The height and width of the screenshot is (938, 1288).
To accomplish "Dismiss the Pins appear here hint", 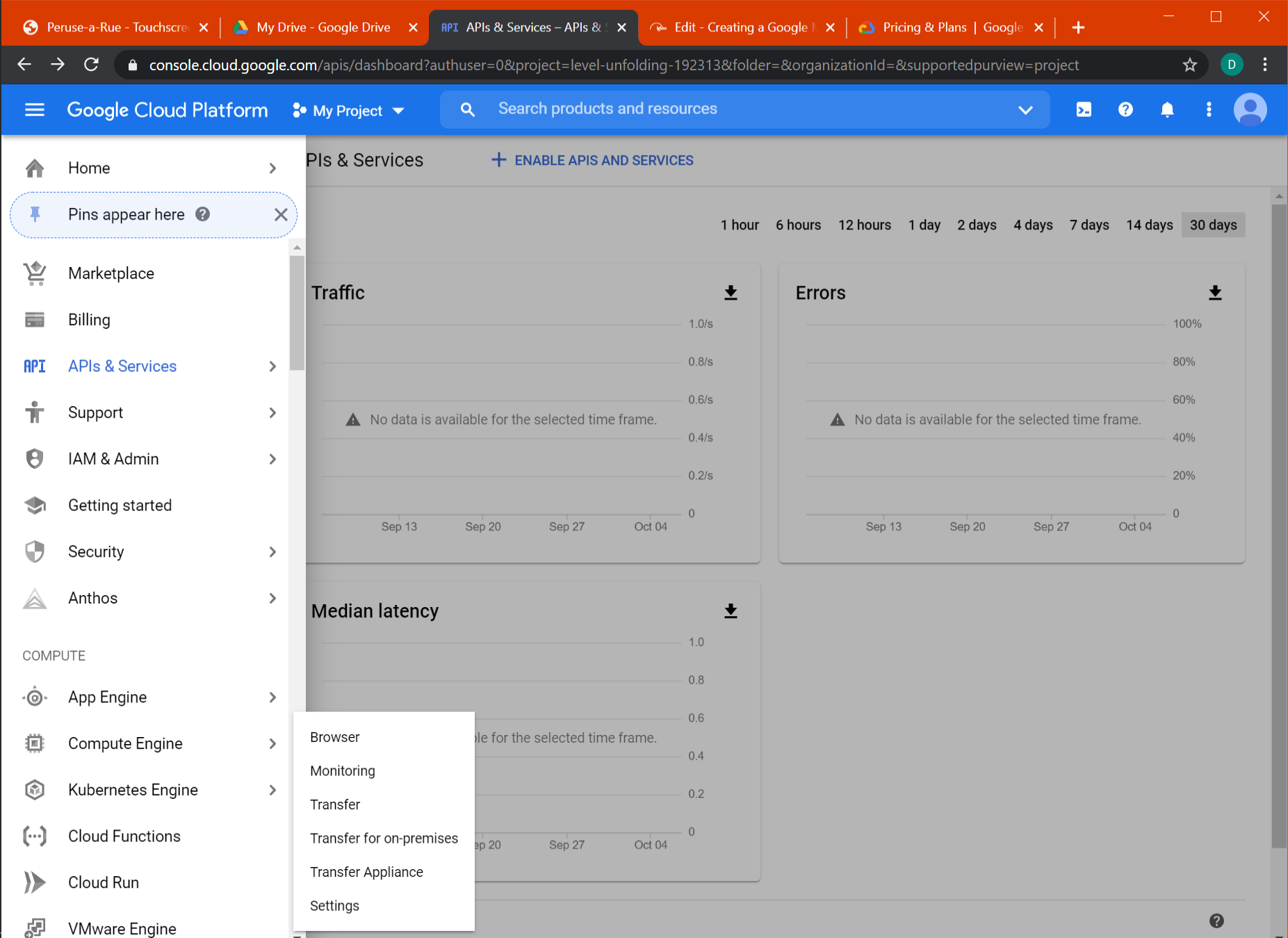I will [x=281, y=215].
